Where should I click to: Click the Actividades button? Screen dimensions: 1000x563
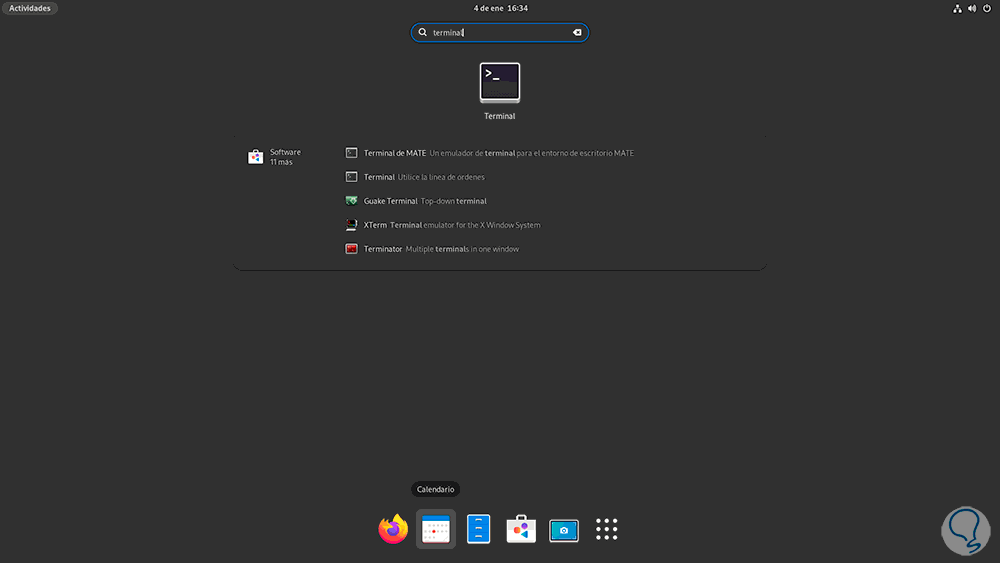pos(30,8)
